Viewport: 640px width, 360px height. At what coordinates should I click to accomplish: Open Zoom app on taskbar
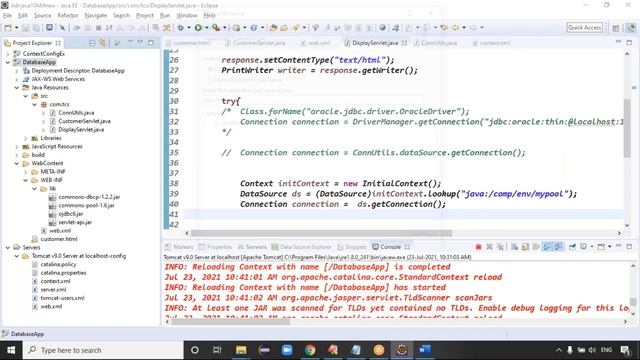287,350
